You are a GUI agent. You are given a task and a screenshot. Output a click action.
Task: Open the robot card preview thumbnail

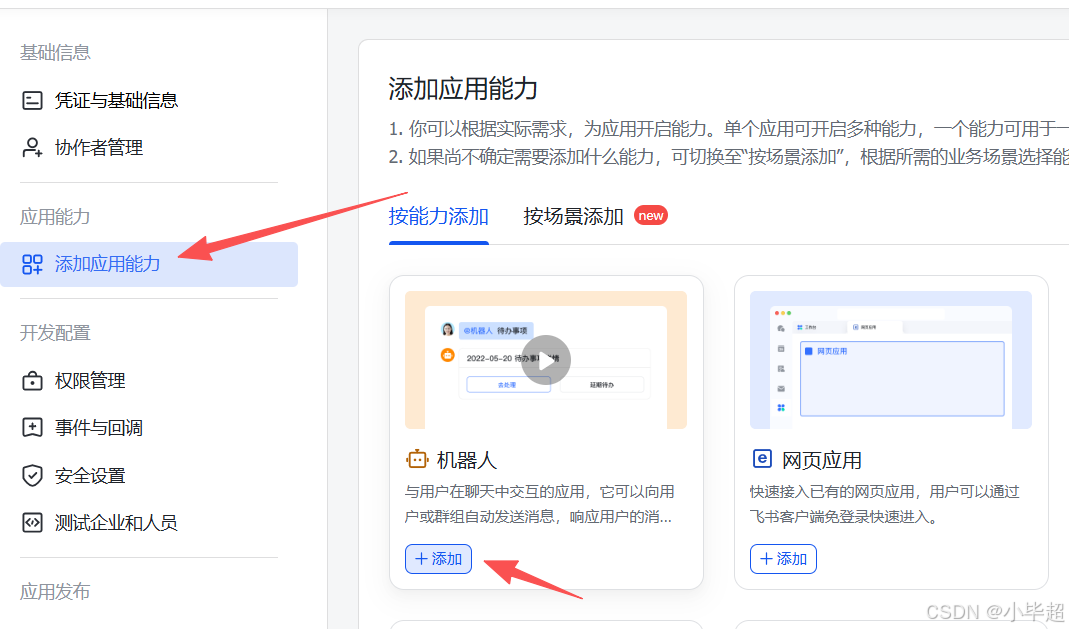pyautogui.click(x=545, y=360)
